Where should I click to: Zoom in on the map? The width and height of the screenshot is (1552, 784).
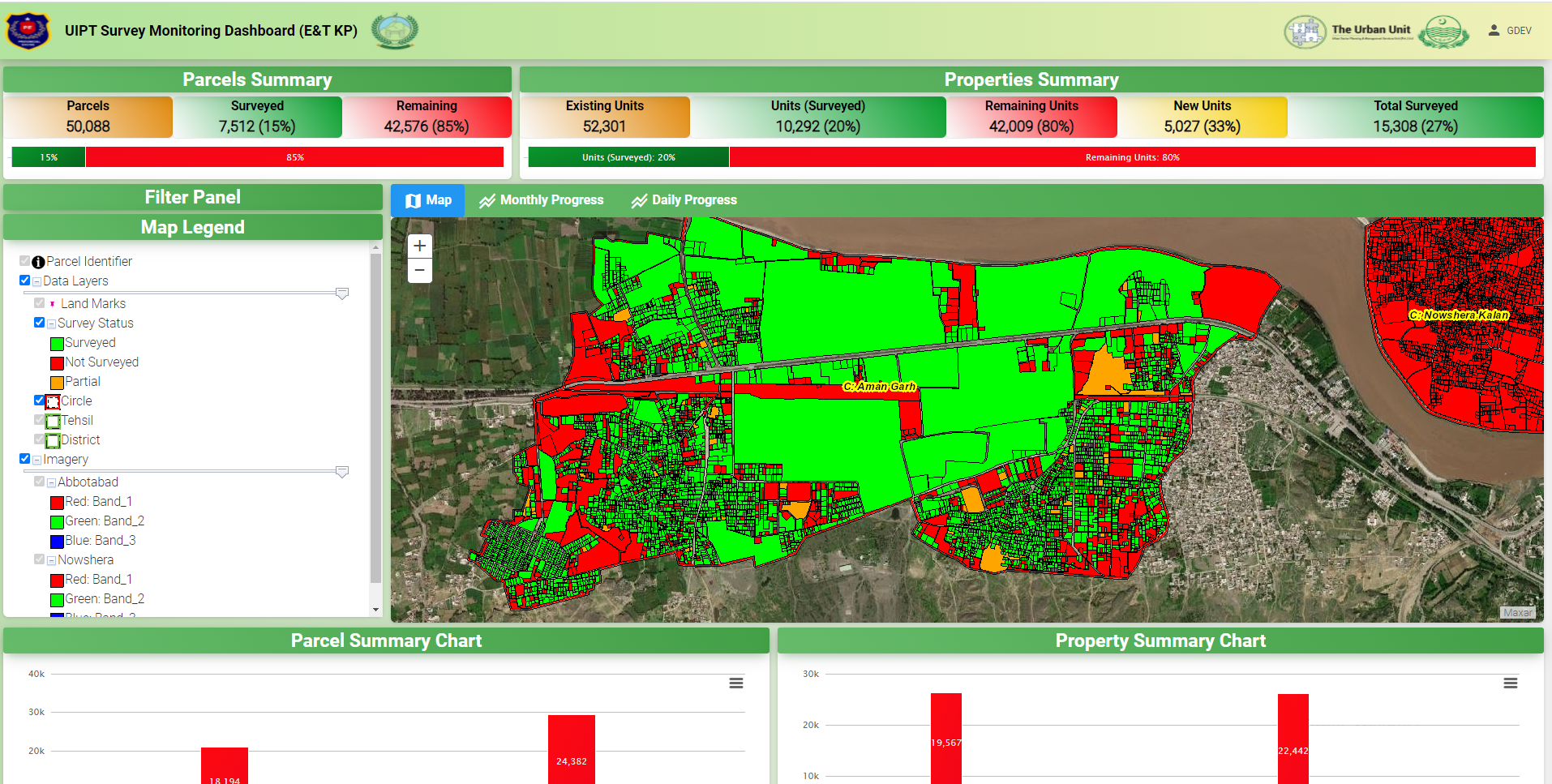tap(419, 246)
